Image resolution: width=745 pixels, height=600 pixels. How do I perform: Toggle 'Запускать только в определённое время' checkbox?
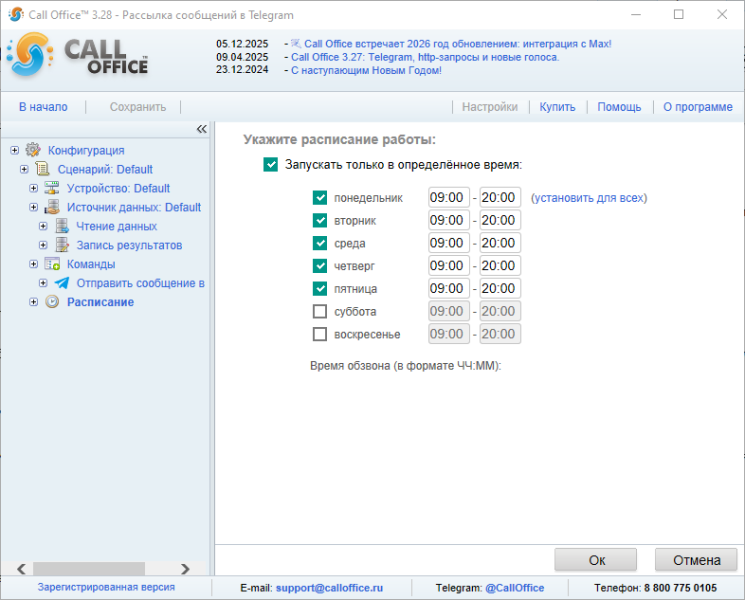(x=271, y=164)
